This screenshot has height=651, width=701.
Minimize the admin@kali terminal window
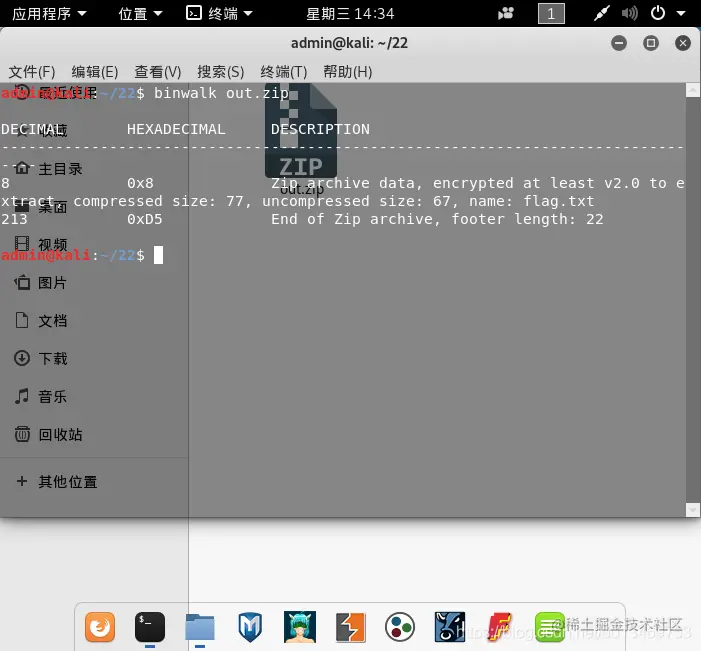[619, 43]
